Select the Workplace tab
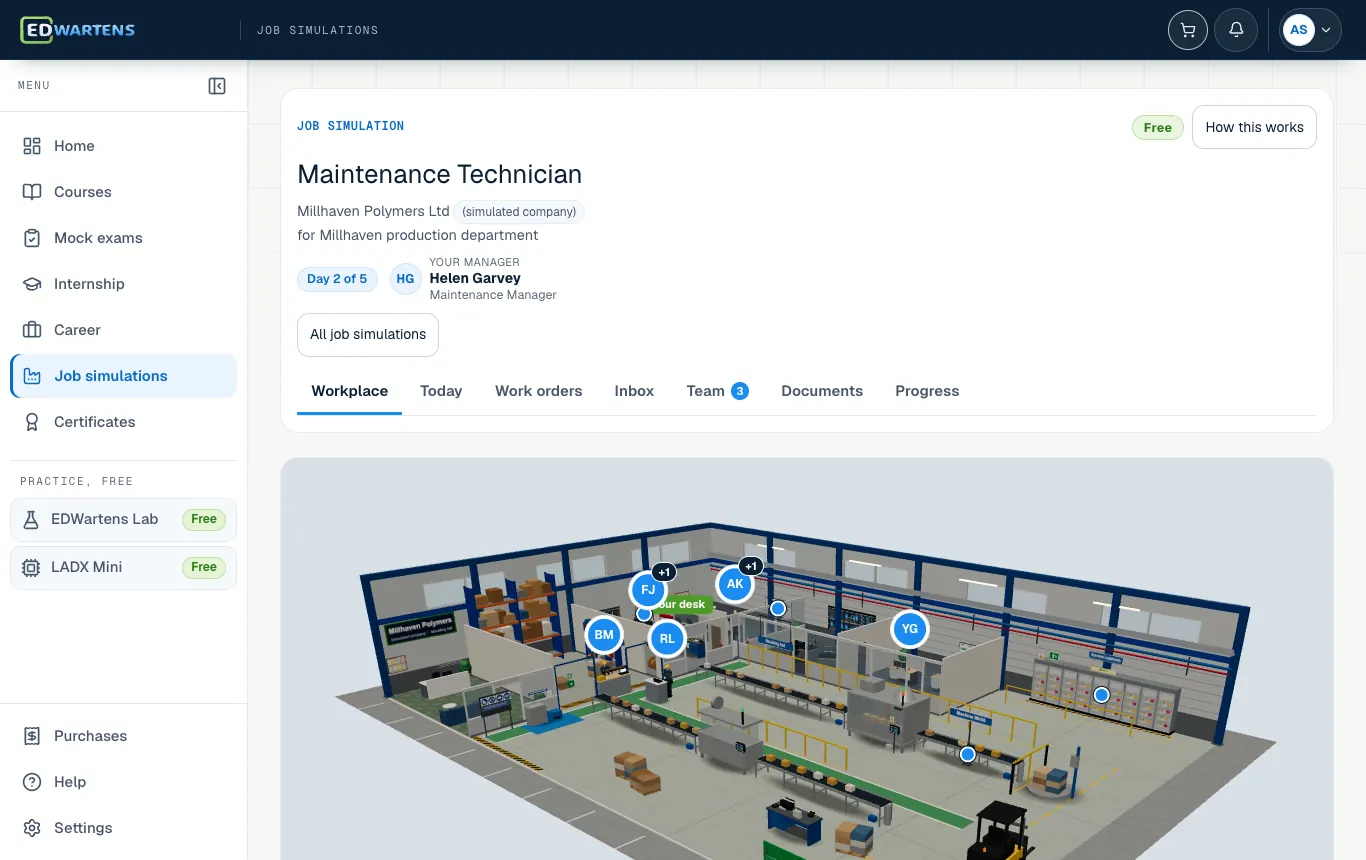The width and height of the screenshot is (1366, 860). [349, 391]
